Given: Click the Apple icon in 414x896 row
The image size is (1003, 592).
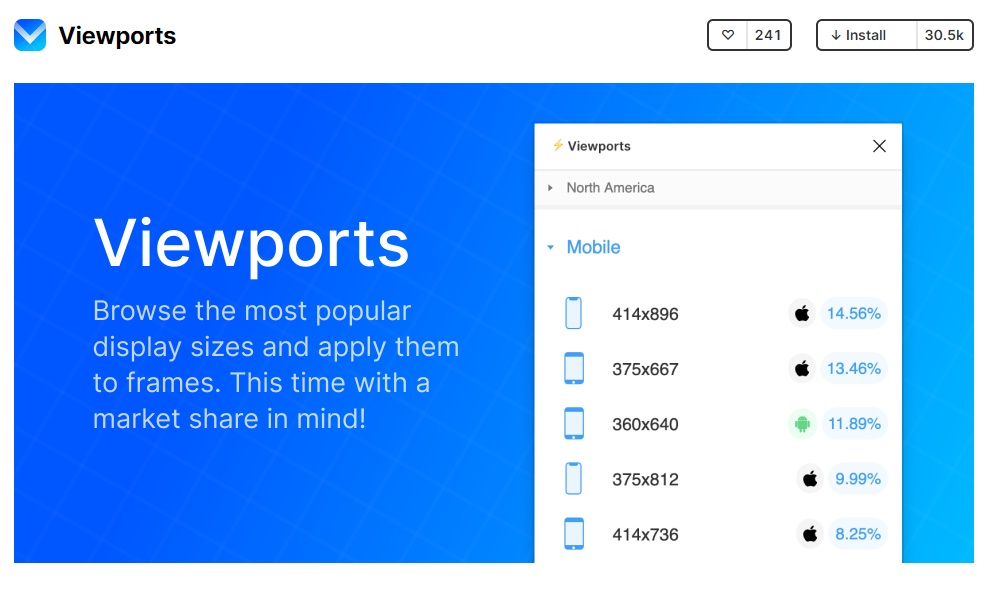Looking at the screenshot, I should pos(802,313).
